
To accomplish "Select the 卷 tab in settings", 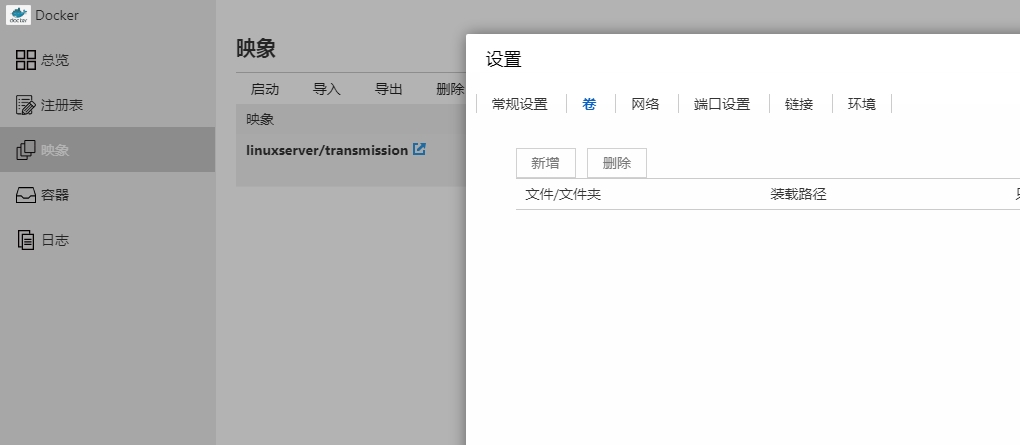I will tap(589, 104).
